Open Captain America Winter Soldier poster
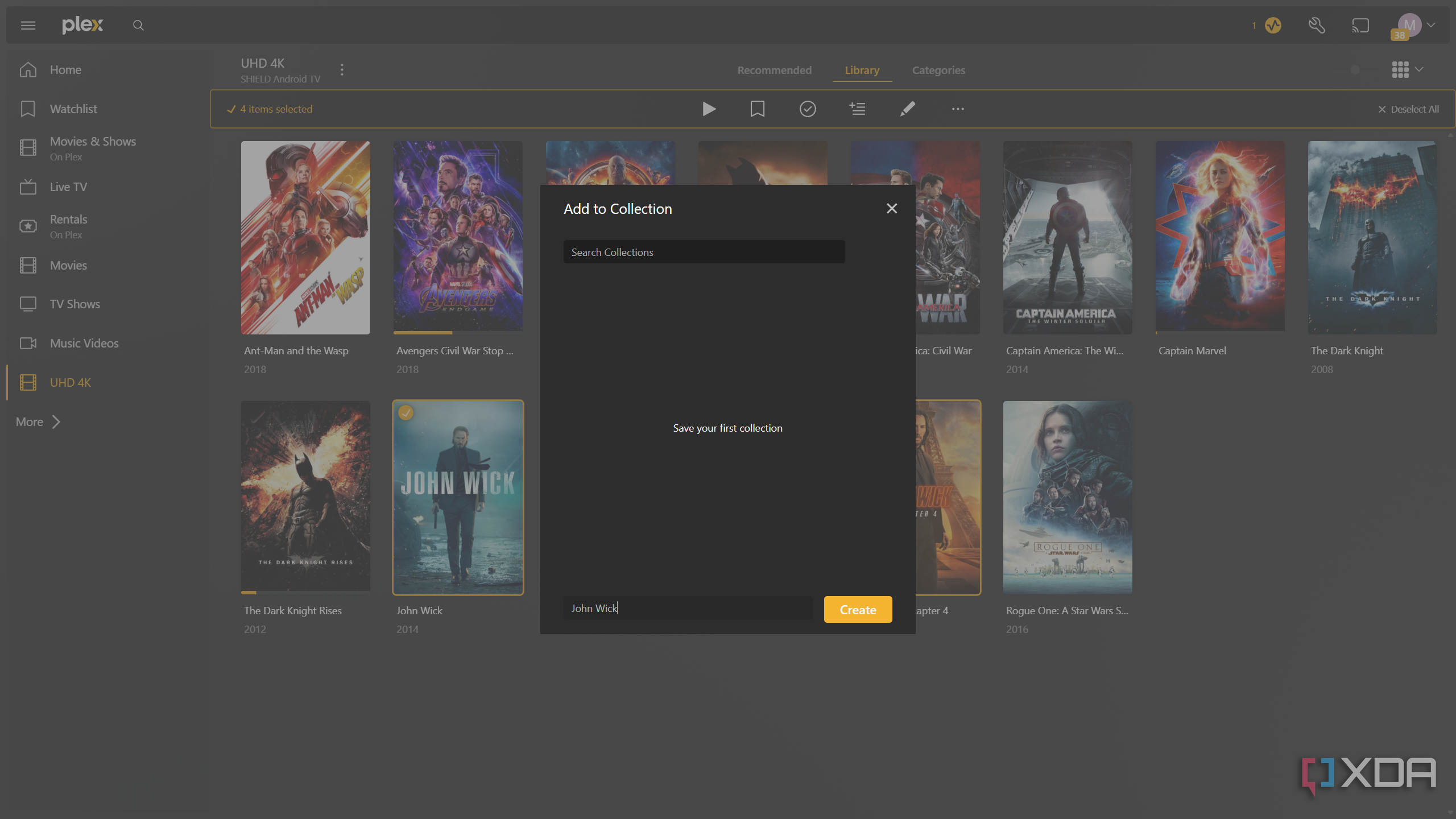Screen dimensions: 1456x819 [1068, 238]
